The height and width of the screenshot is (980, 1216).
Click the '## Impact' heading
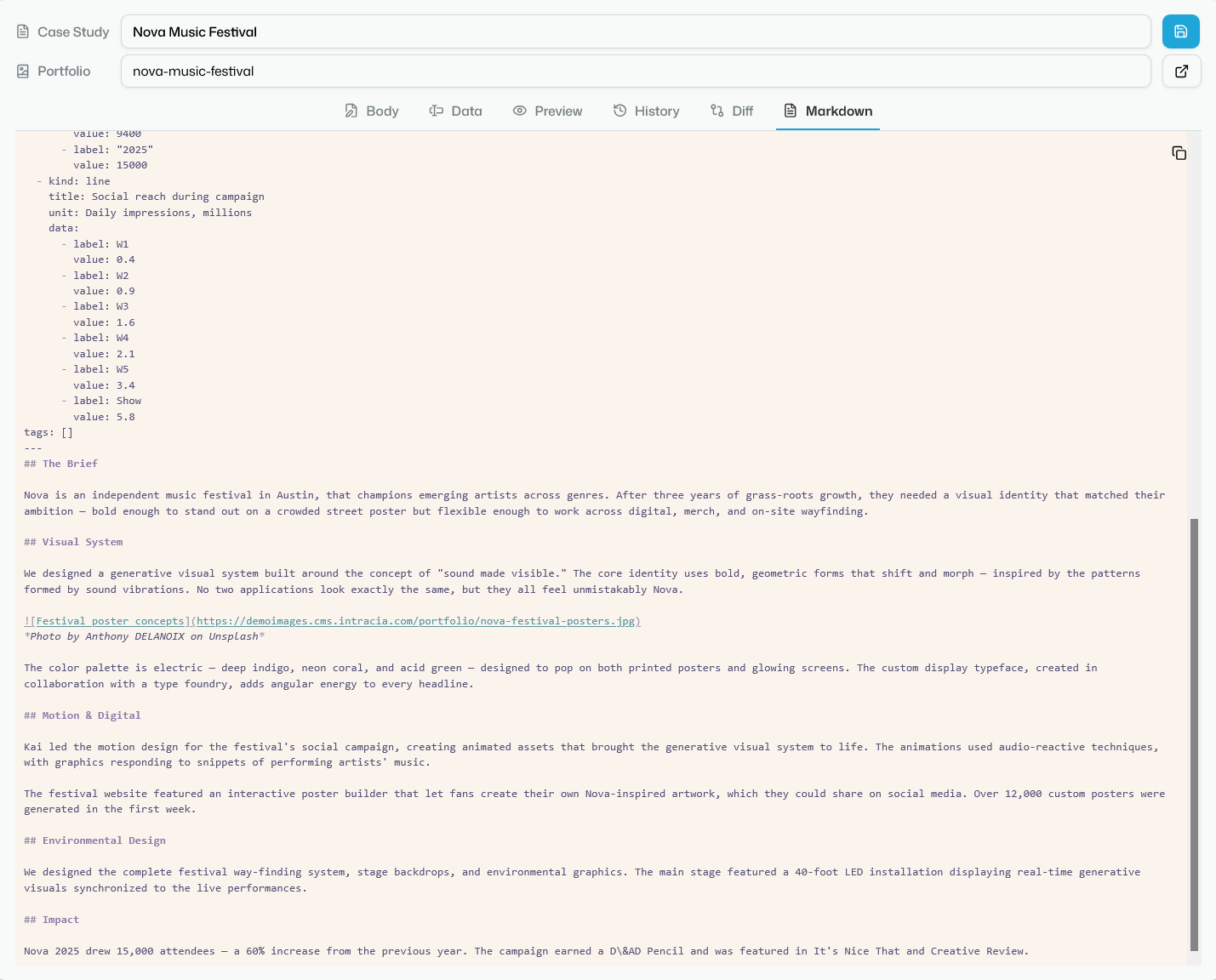click(x=52, y=920)
